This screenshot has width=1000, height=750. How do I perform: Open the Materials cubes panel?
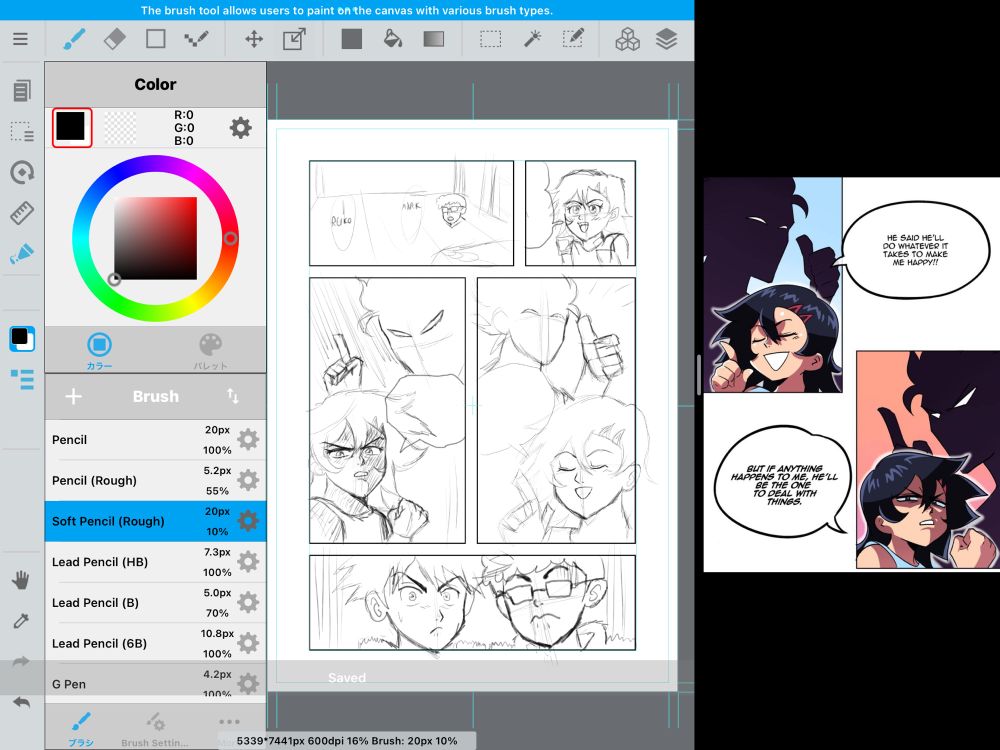[x=628, y=39]
